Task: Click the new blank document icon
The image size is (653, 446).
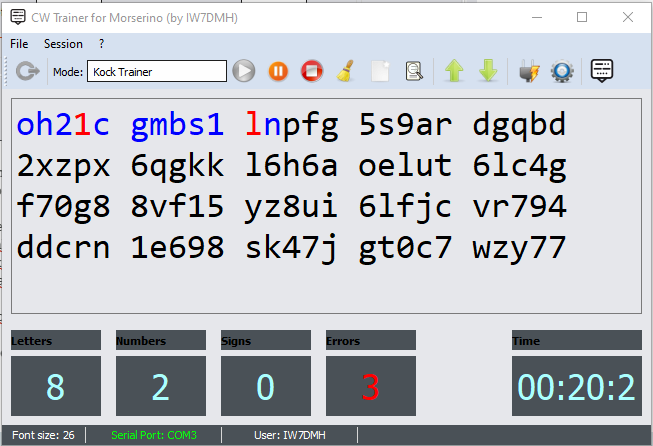Action: [x=380, y=71]
